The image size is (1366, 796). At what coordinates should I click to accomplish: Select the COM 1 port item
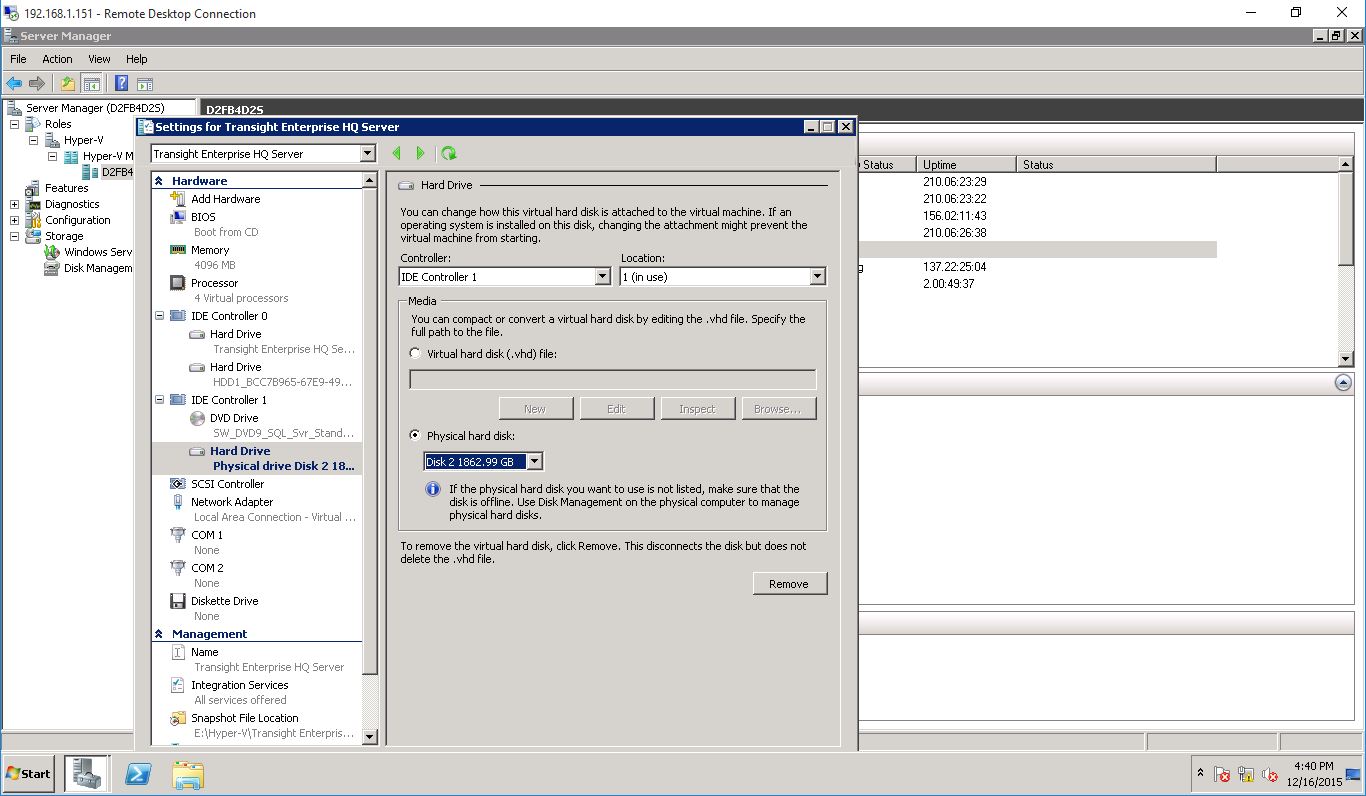pos(207,535)
